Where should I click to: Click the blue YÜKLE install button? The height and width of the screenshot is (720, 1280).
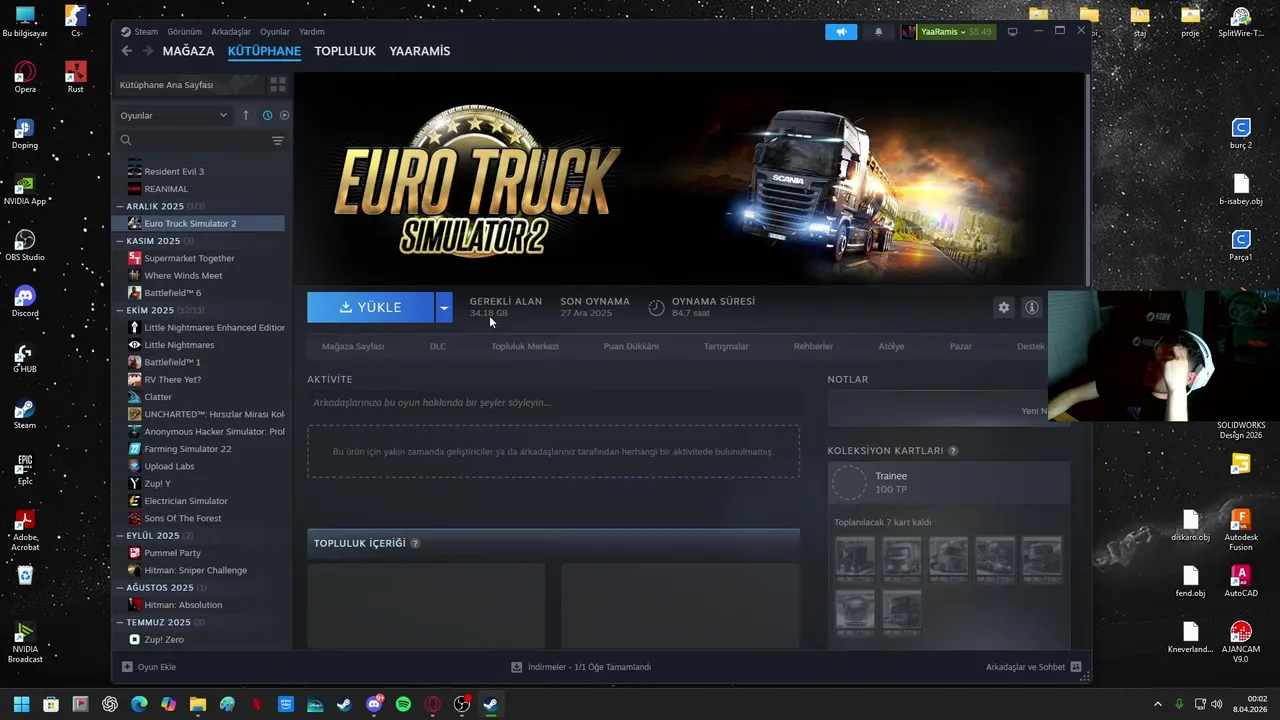click(x=370, y=308)
